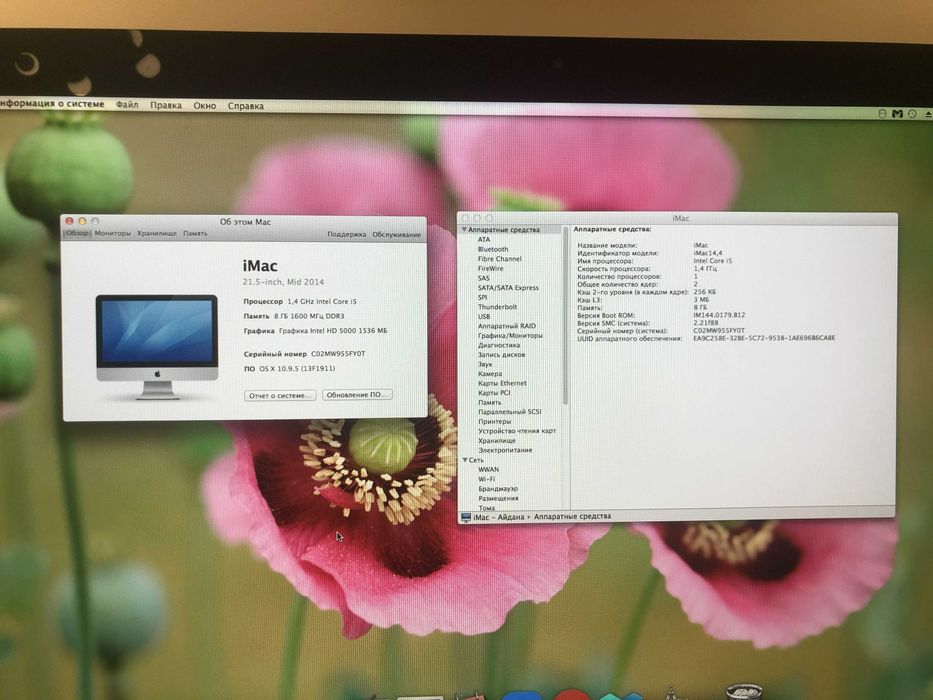
Task: Click the Отчет о системе button
Action: pos(280,395)
